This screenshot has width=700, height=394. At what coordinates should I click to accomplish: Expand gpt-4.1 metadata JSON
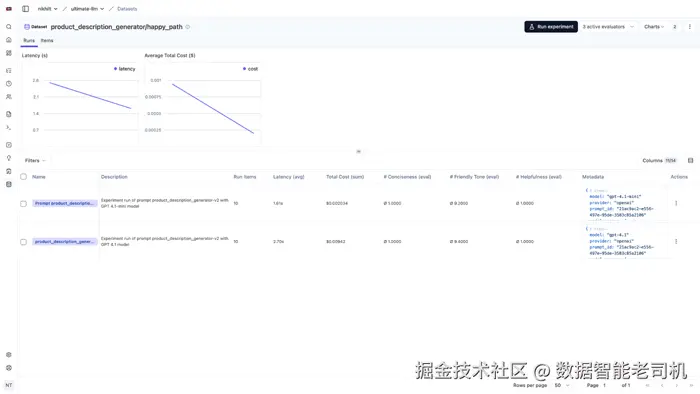[587, 229]
